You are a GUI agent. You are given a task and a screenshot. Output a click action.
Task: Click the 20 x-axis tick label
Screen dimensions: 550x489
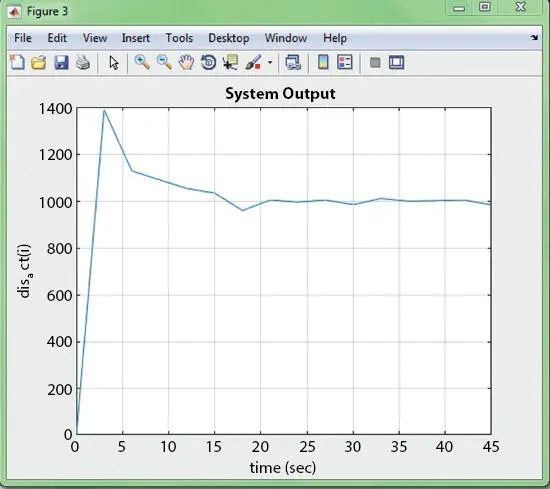[260, 447]
